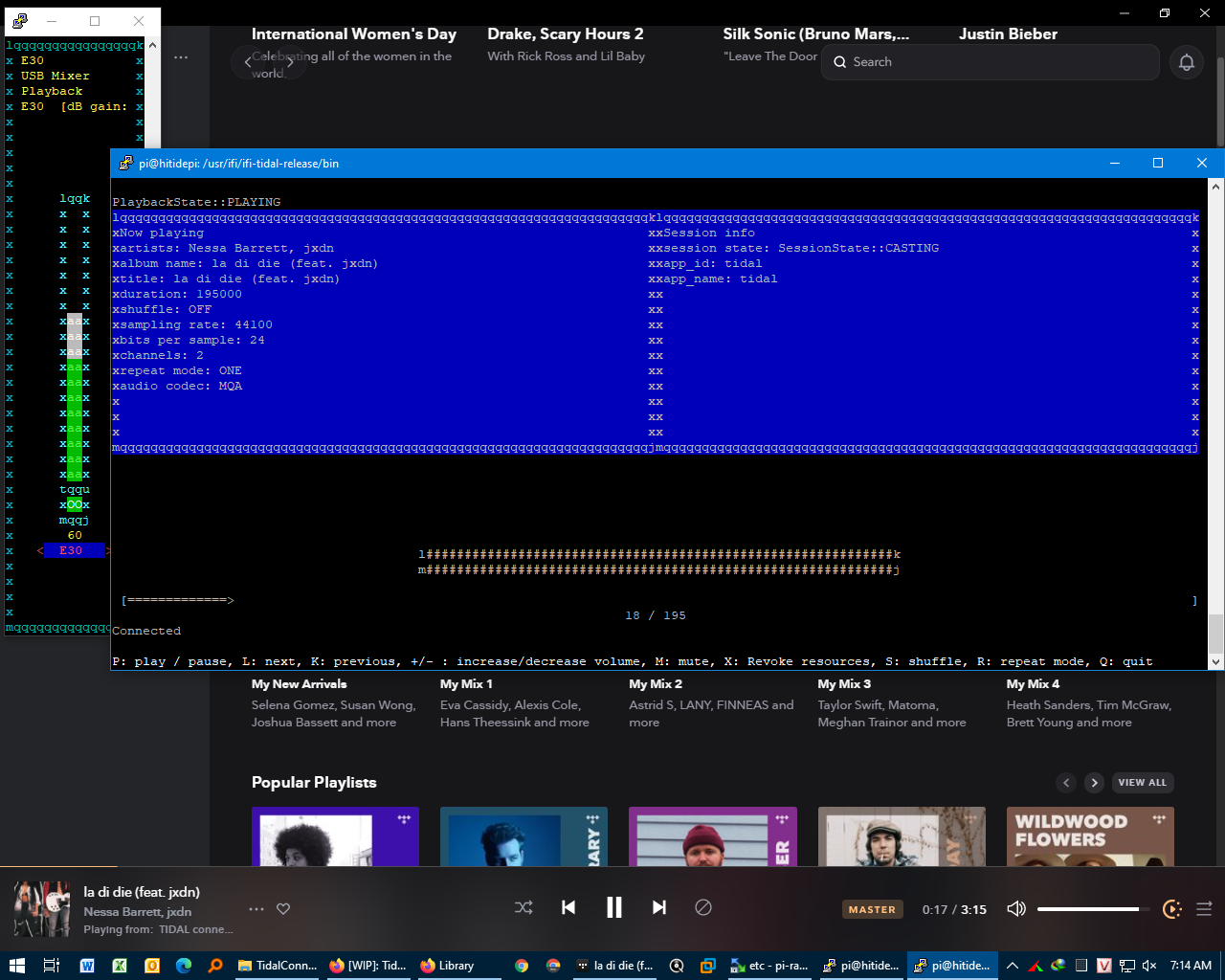Open the WILDWOOD FLOWERS playlist cover
This screenshot has width=1225, height=980.
pyautogui.click(x=1090, y=836)
